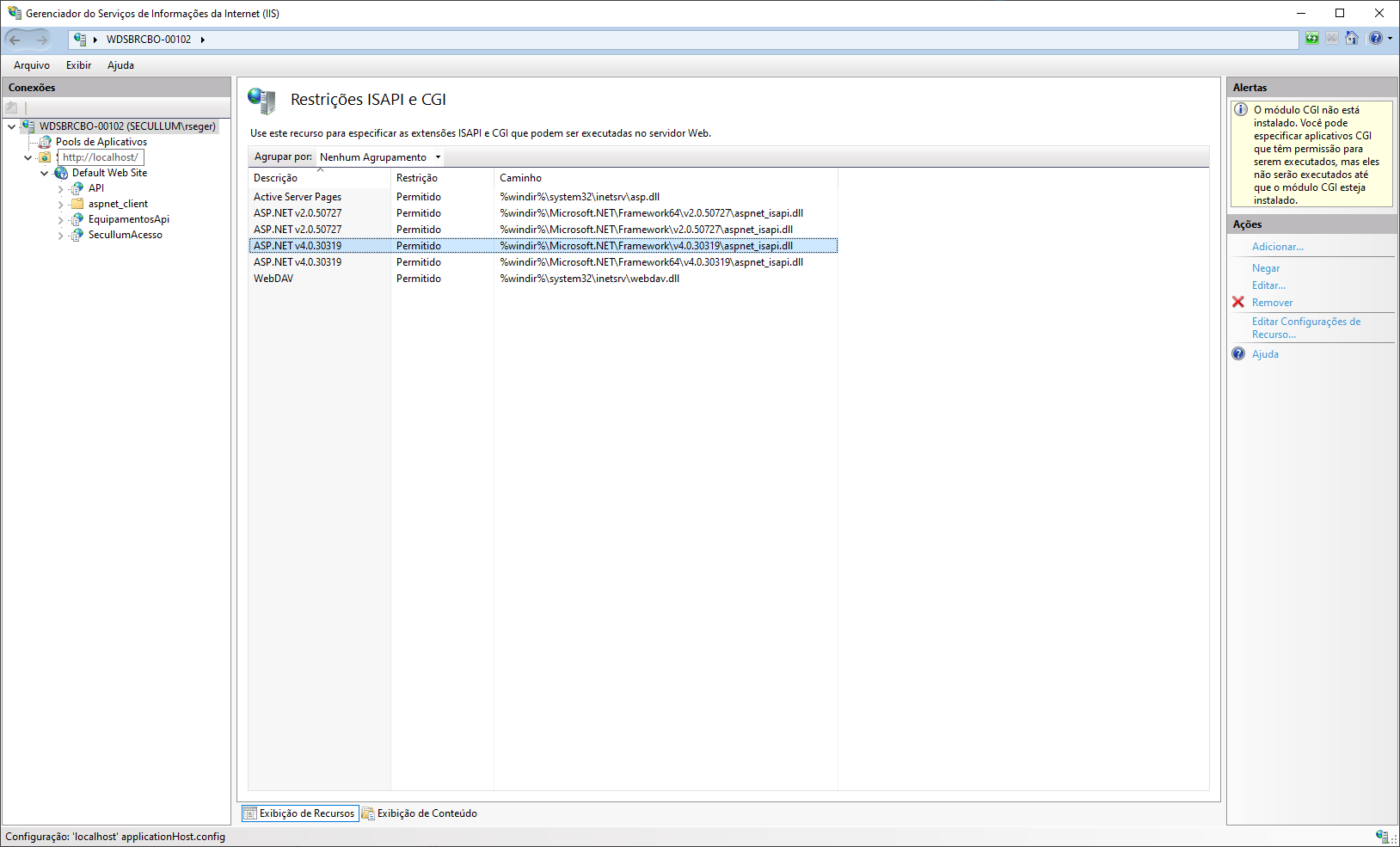Click the home icon in the toolbar
The image size is (1400, 847).
(x=1352, y=39)
